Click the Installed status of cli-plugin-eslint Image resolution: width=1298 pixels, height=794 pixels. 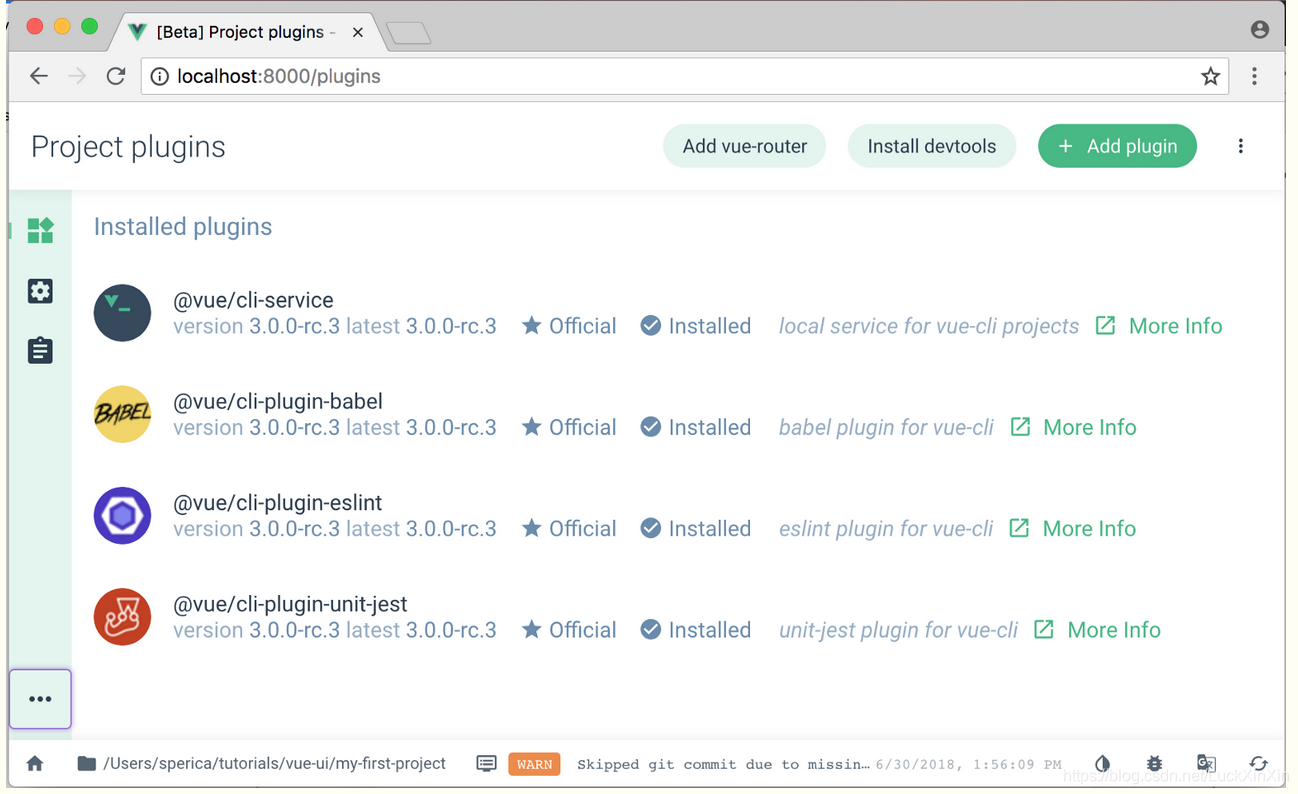(696, 528)
